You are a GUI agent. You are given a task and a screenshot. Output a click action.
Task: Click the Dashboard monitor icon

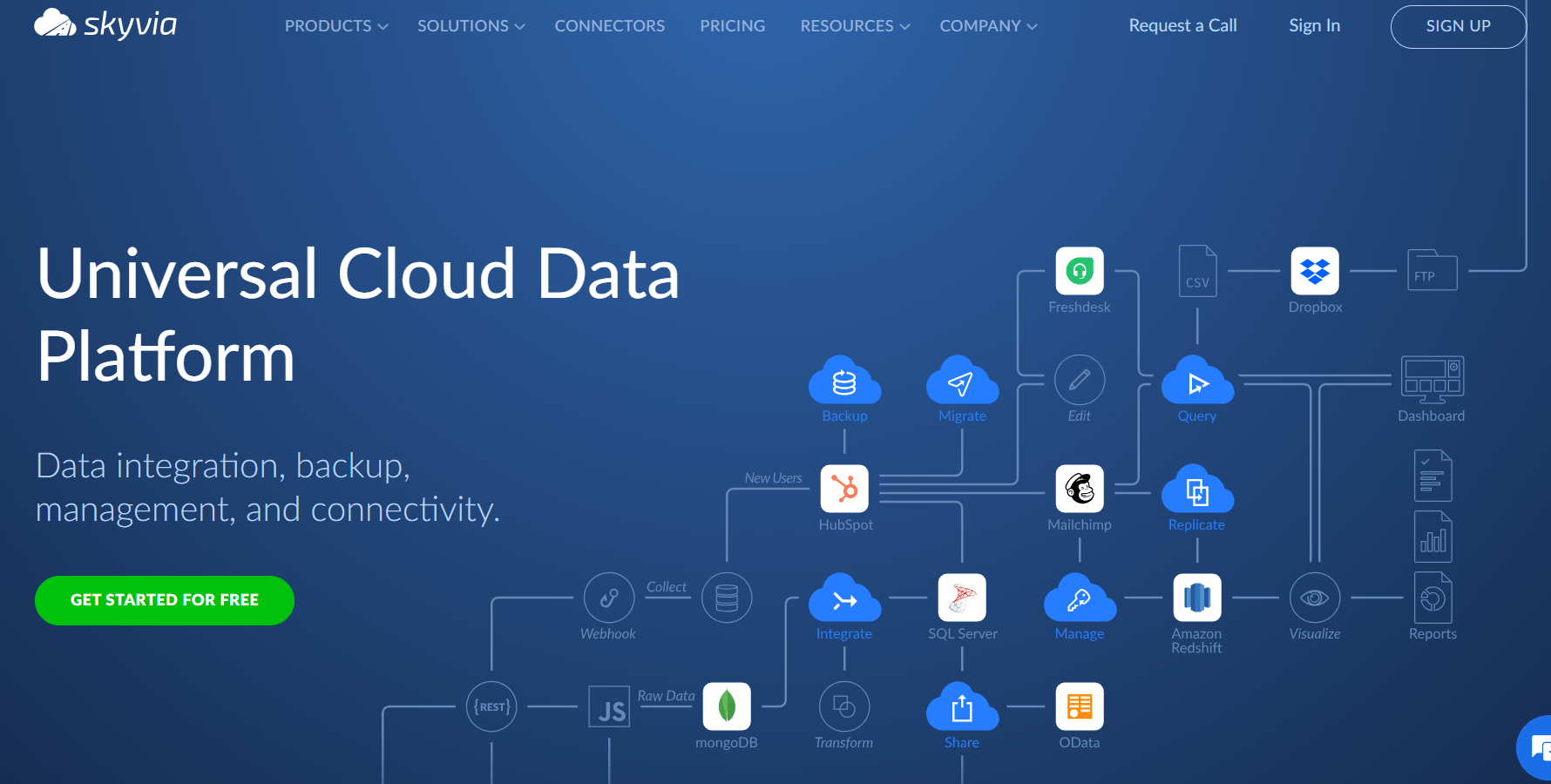1432,380
